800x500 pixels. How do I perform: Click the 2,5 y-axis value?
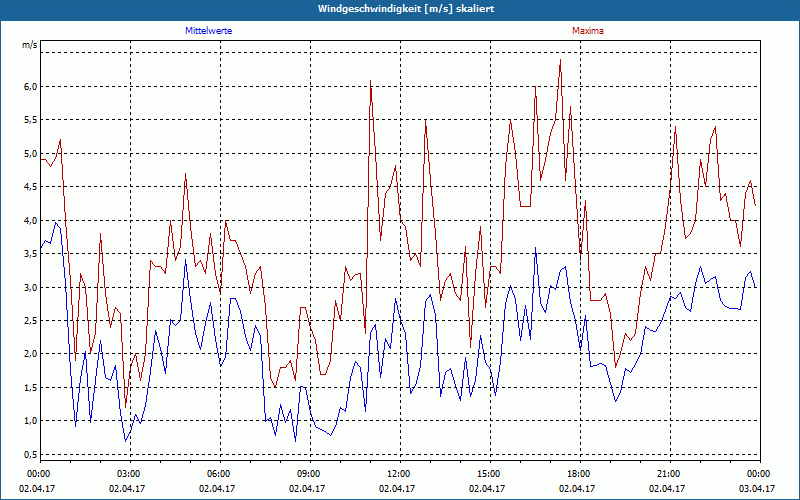(x=31, y=320)
